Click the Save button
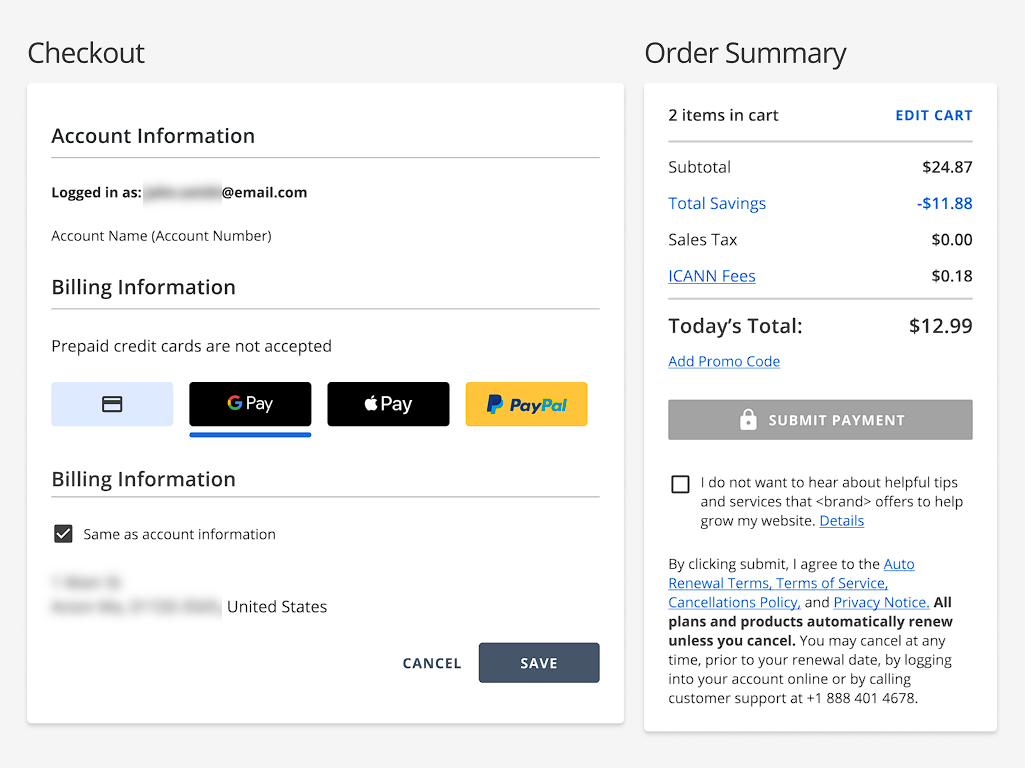Screen dimensions: 1025x768 tap(539, 663)
